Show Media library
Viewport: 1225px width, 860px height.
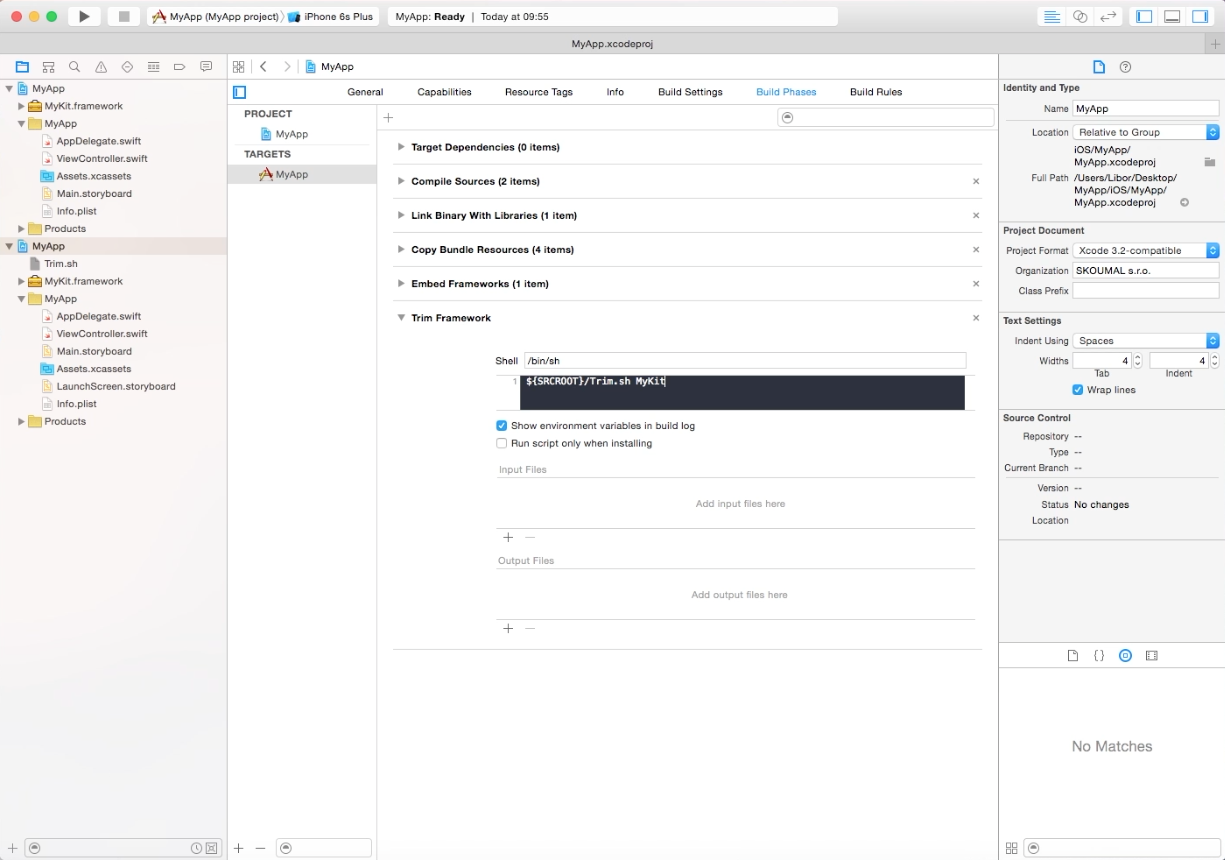(1151, 656)
